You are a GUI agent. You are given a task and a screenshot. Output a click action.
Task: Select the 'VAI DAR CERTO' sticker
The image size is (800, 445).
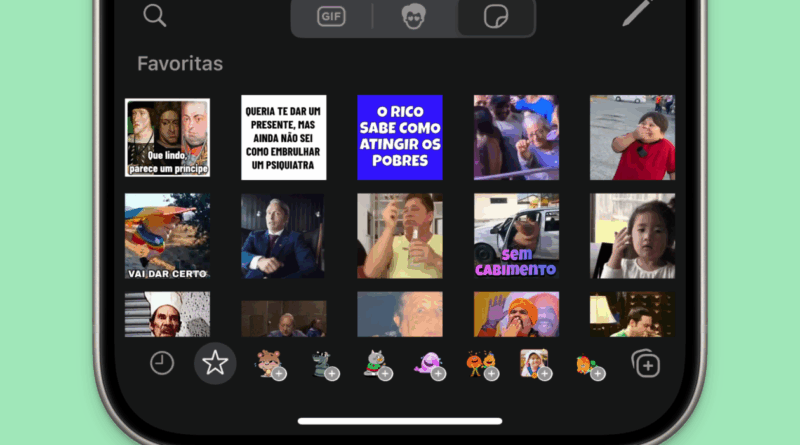[167, 236]
